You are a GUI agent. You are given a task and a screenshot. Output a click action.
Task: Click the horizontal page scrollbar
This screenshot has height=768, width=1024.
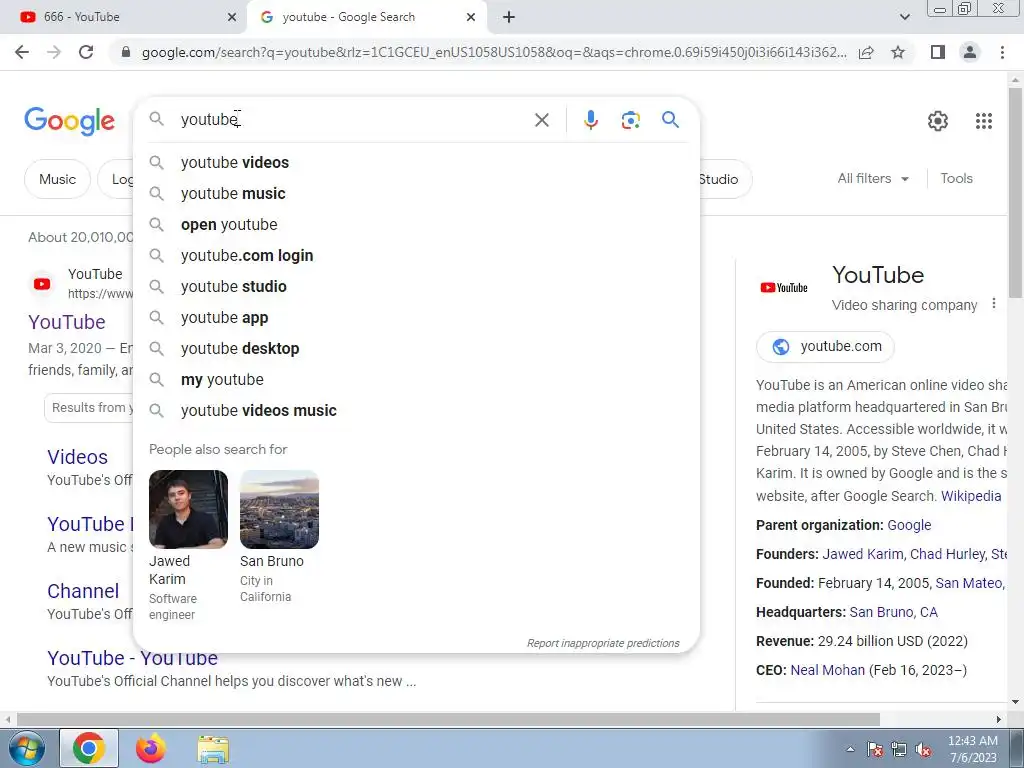(x=448, y=719)
